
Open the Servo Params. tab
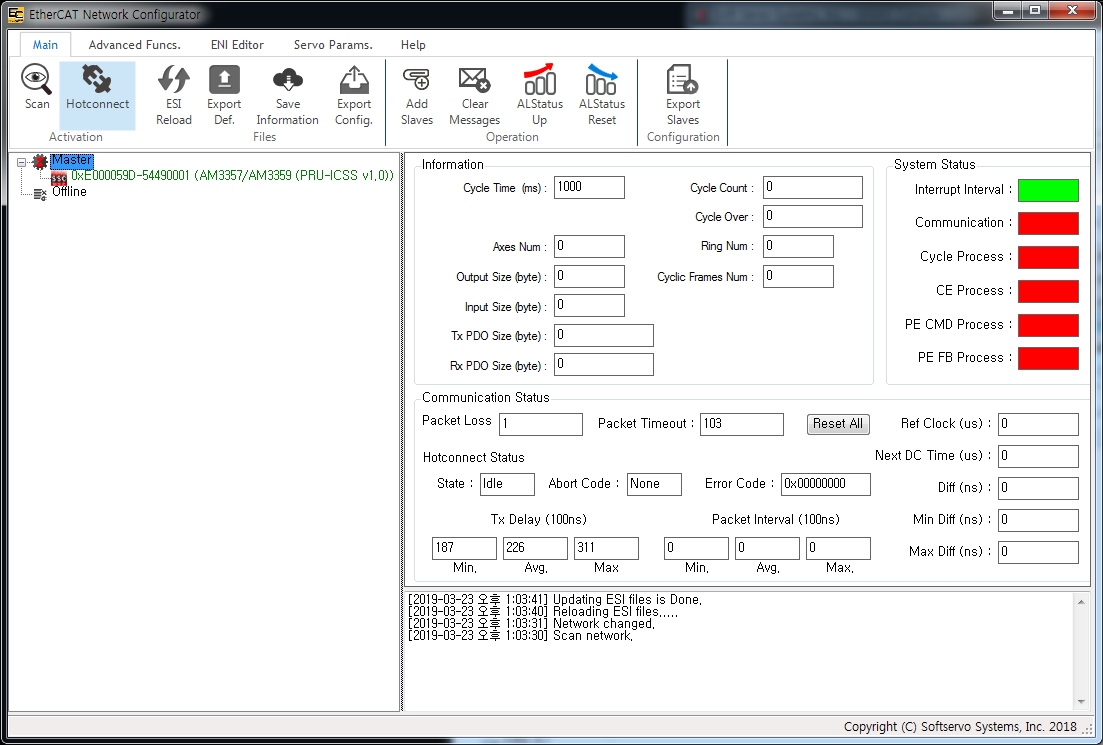click(333, 45)
